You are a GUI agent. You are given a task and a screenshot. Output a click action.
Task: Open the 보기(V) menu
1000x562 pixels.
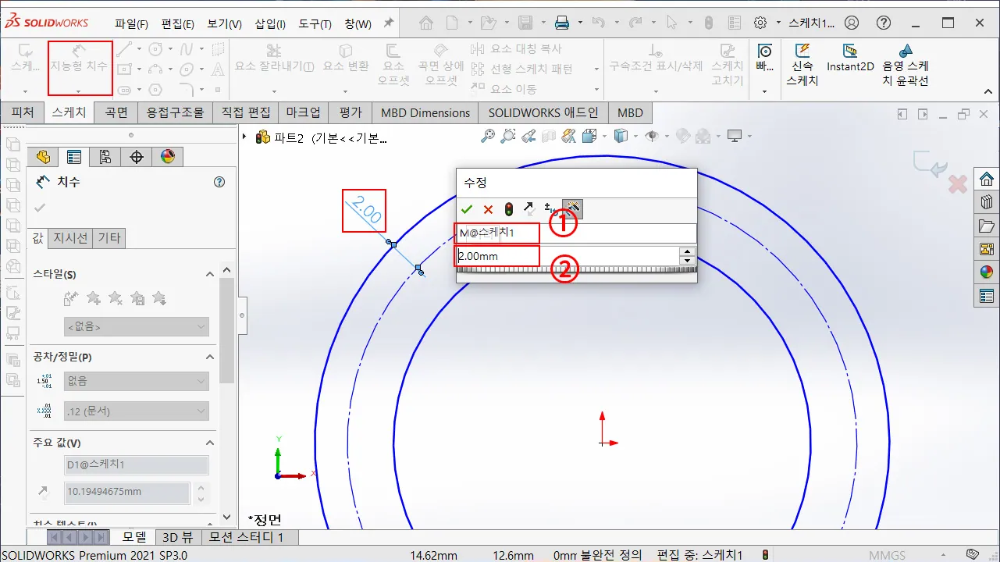point(224,24)
